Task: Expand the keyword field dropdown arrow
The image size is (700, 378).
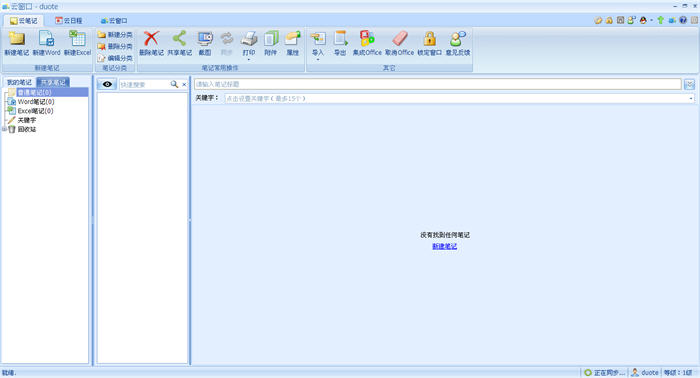Action: point(691,98)
